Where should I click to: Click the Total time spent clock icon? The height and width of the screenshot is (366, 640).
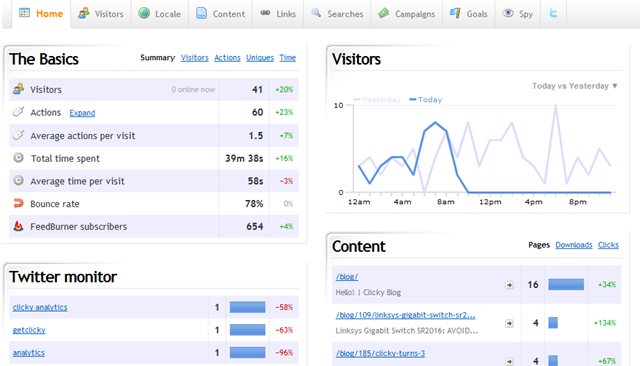coord(18,157)
